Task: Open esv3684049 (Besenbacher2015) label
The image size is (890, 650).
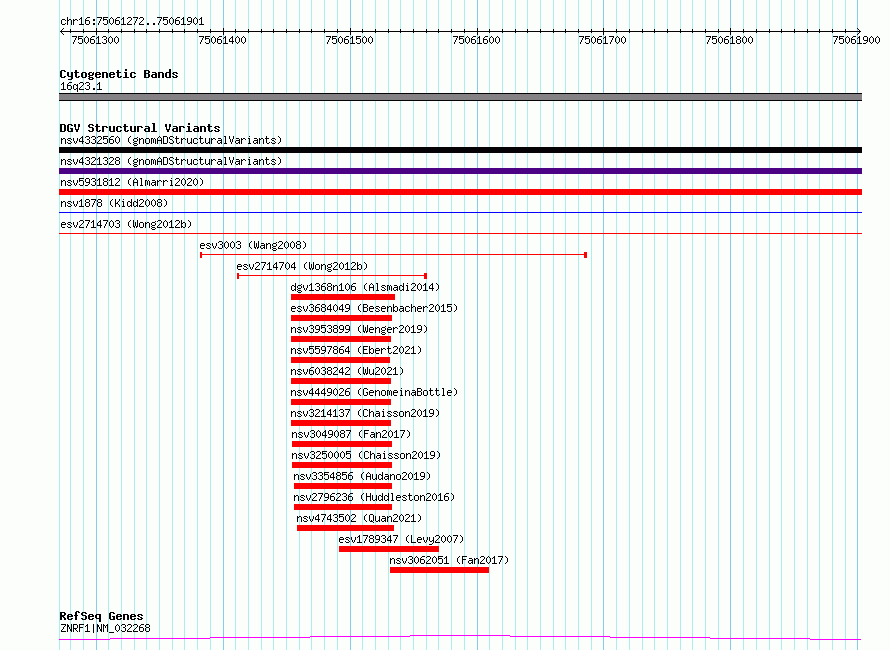Action: point(374,308)
